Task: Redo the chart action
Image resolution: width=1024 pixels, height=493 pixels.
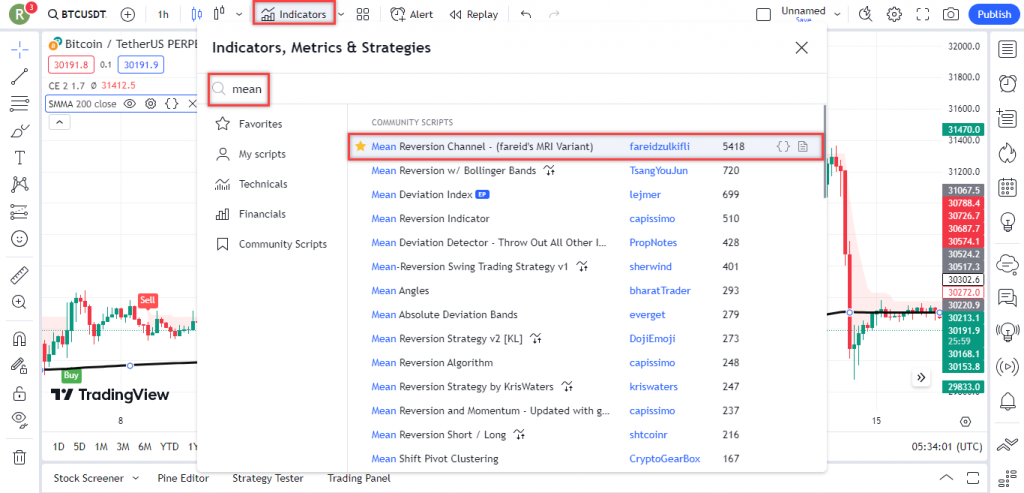Action: click(x=554, y=14)
